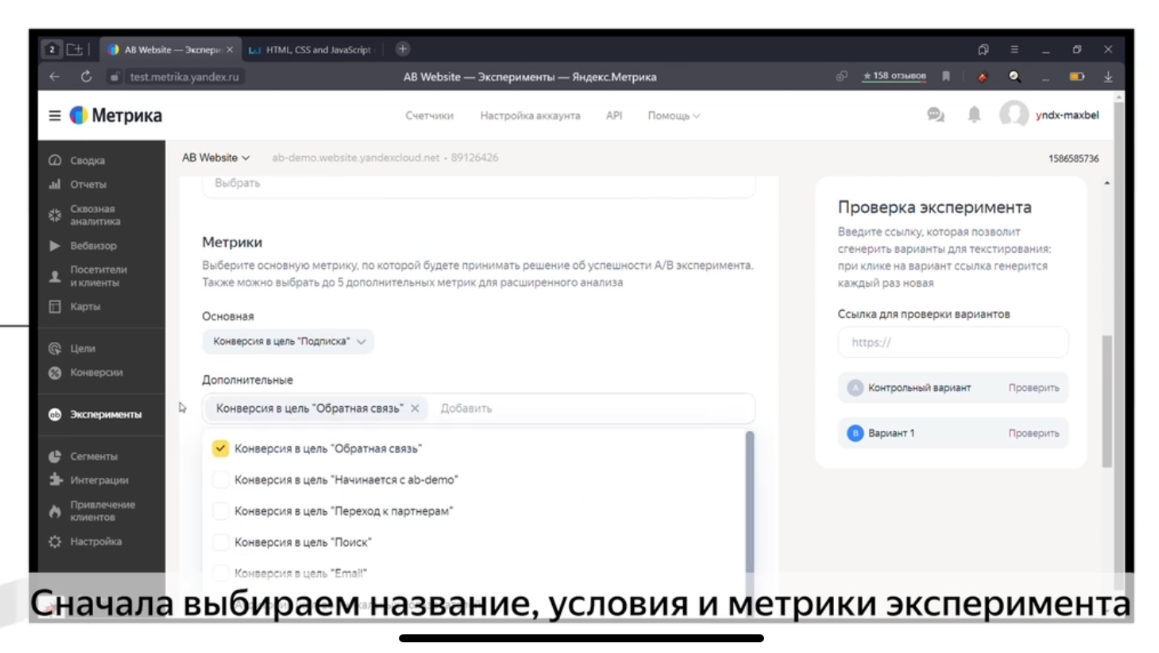Uncheck Конверсия в цель "Обратная связь"

point(220,449)
